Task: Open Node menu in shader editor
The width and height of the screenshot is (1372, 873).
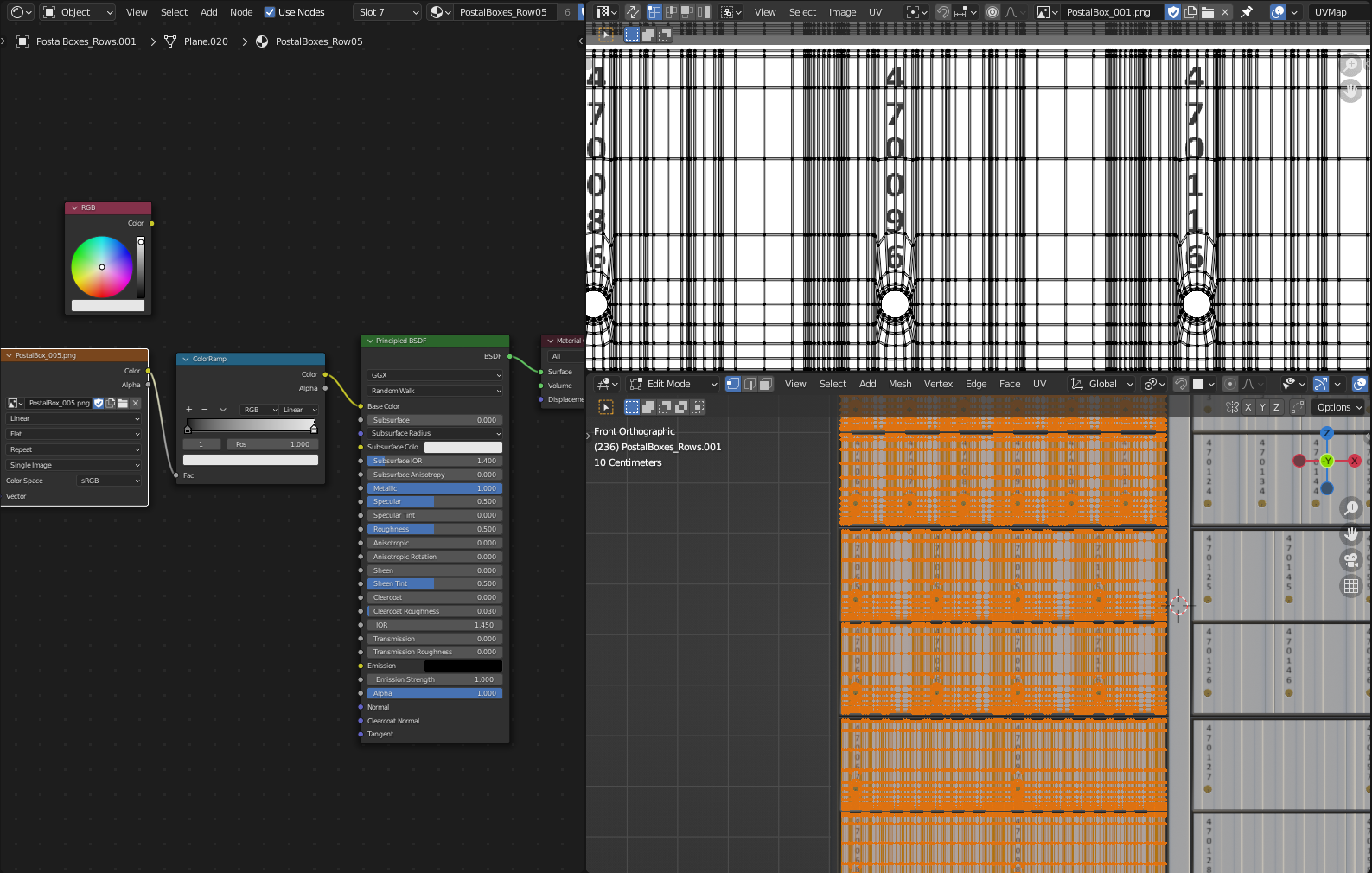Action: [241, 12]
